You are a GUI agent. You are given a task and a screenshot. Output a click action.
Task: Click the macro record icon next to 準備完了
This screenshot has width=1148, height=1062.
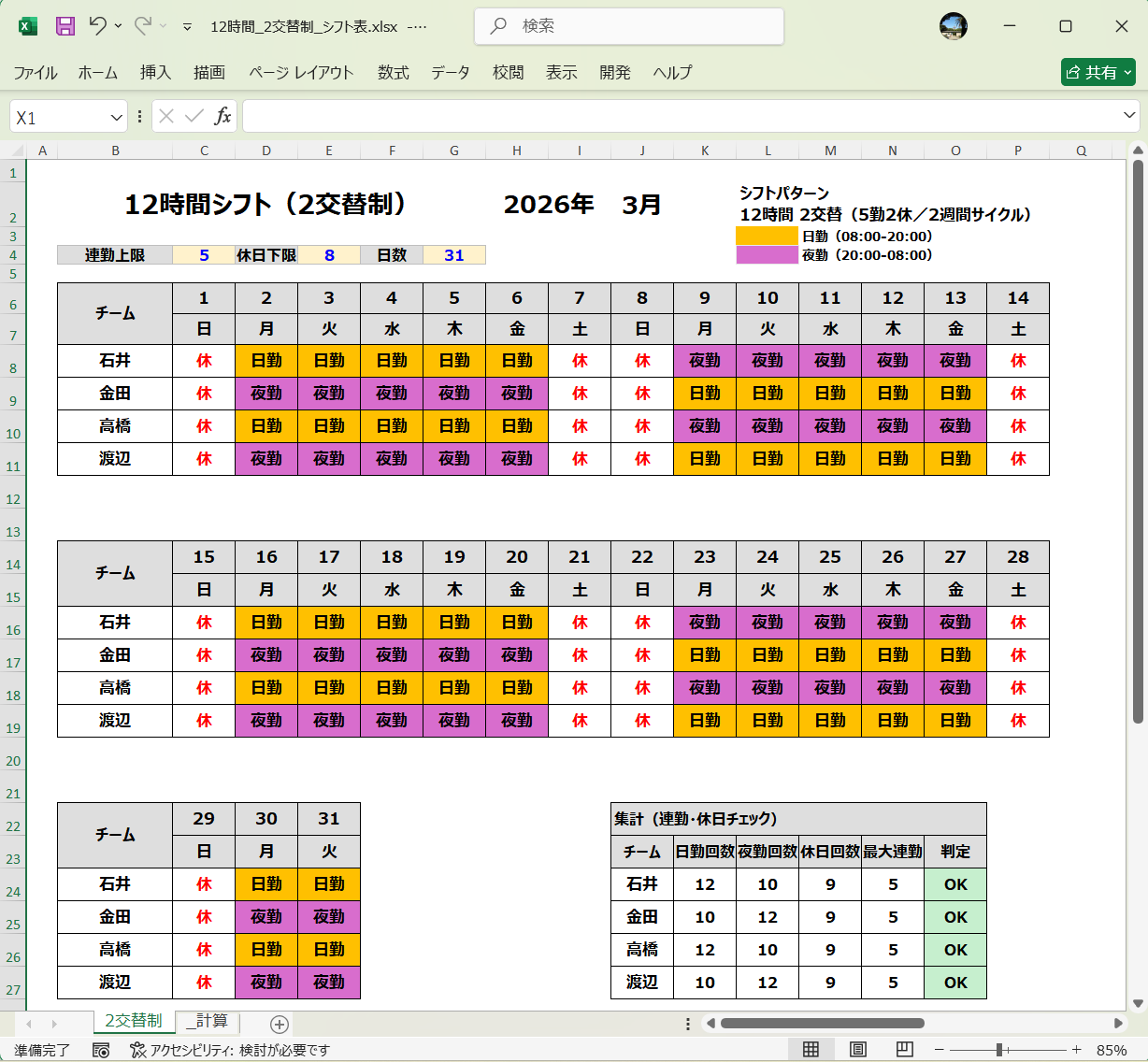(x=100, y=1049)
